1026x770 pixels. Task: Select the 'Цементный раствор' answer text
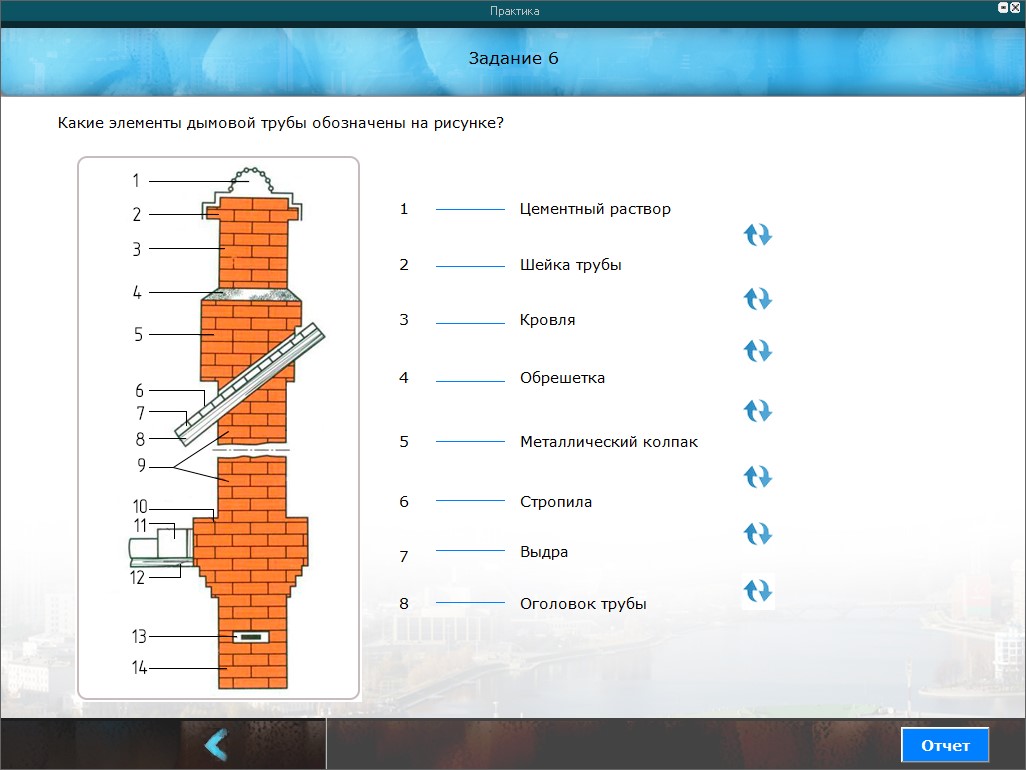point(595,209)
